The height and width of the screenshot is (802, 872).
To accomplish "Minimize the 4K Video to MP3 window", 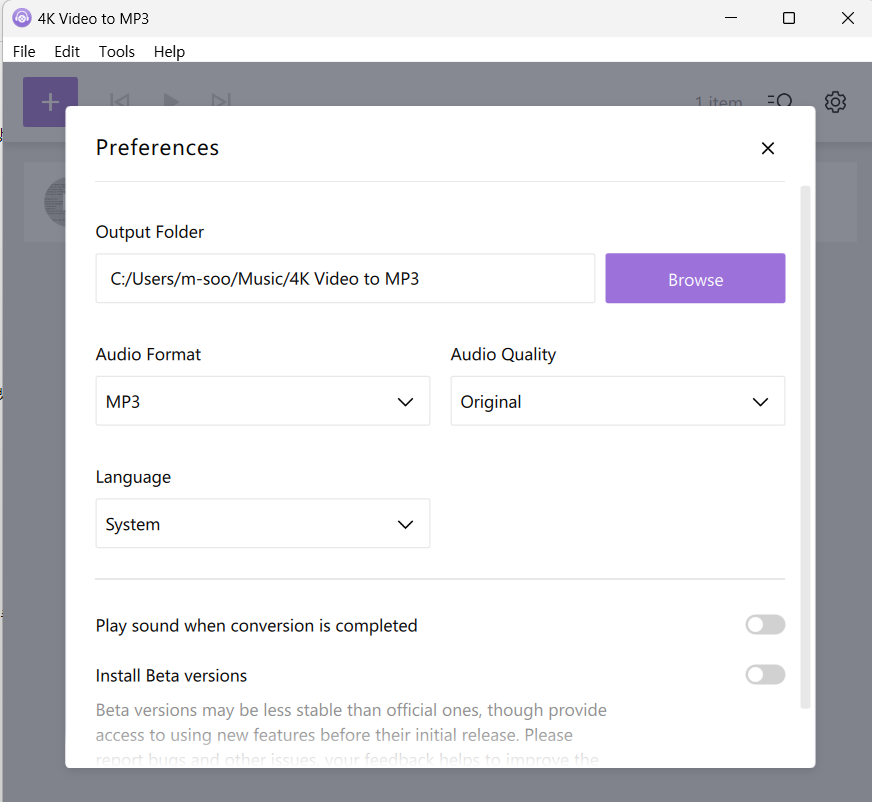I will point(731,18).
